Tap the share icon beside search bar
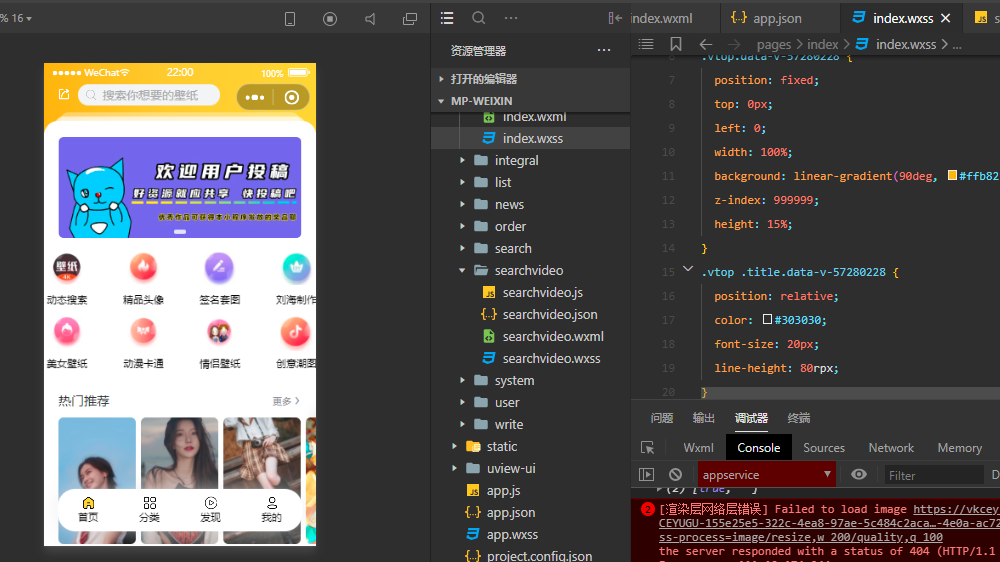This screenshot has width=1000, height=562. (64, 94)
